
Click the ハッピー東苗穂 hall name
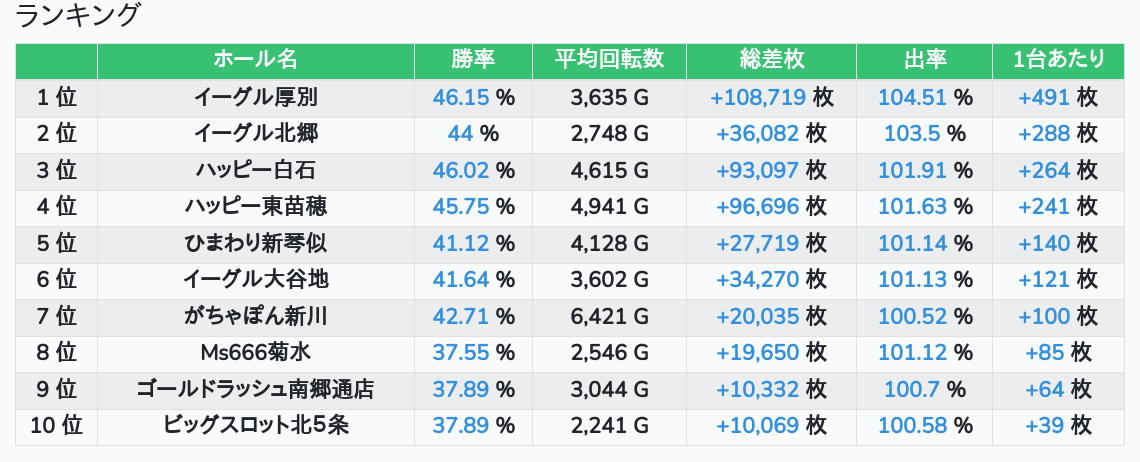(256, 206)
